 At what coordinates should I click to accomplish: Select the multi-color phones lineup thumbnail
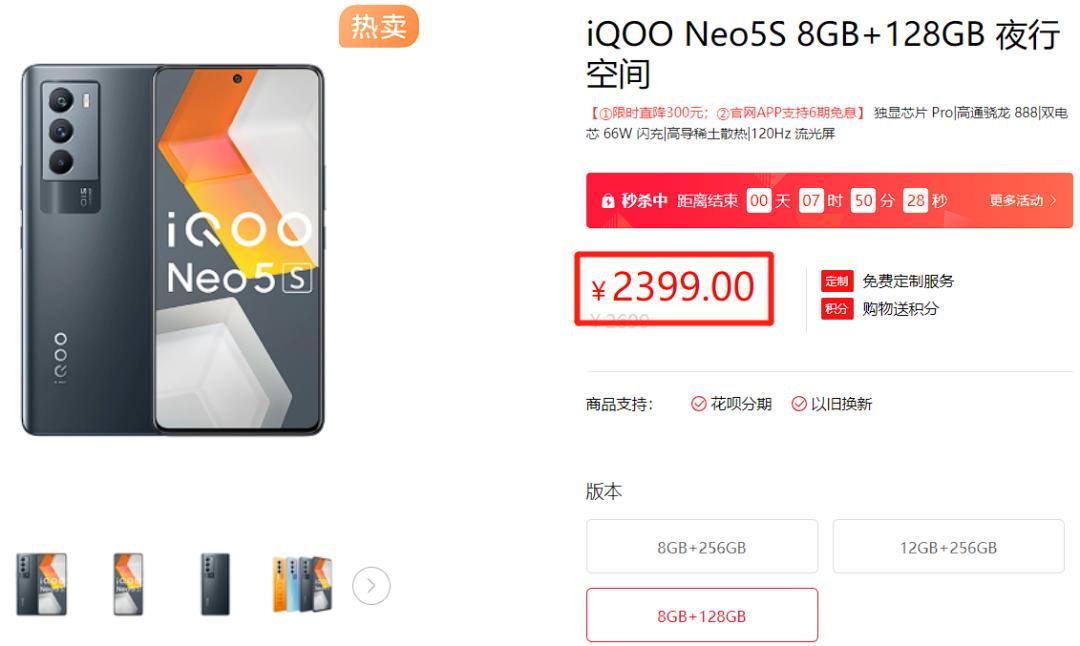pos(302,584)
